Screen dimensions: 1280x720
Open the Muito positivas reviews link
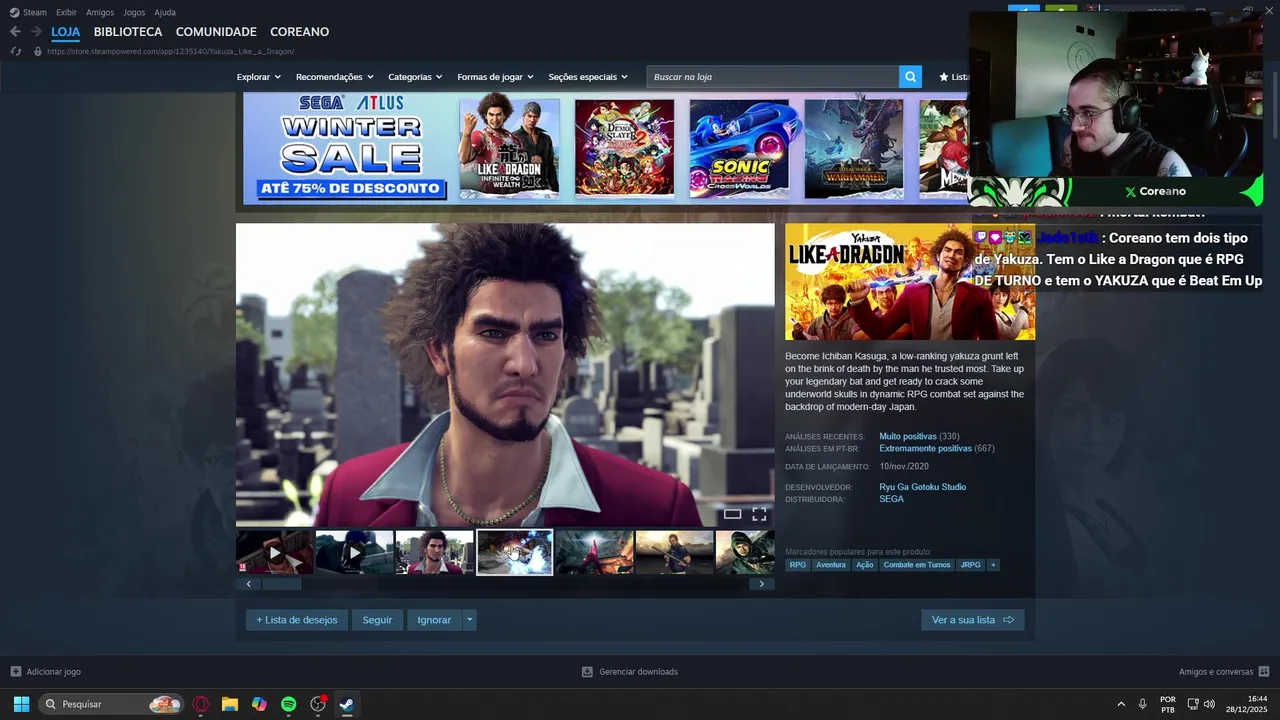coord(908,437)
